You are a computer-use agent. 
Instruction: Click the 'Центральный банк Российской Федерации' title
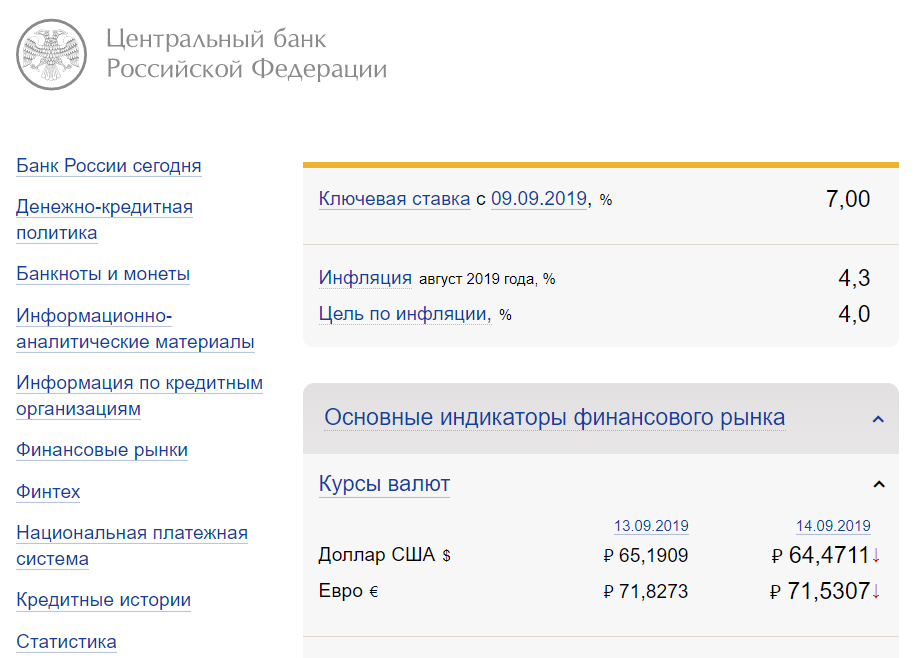(x=246, y=54)
